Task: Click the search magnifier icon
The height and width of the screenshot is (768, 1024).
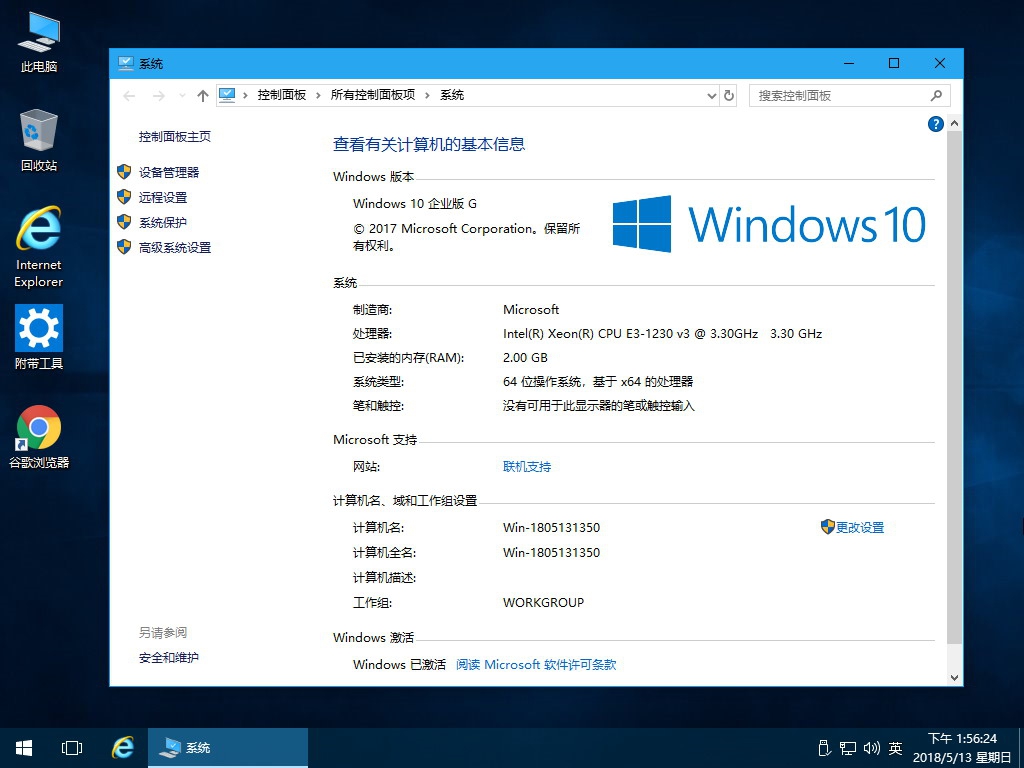Action: (x=936, y=95)
